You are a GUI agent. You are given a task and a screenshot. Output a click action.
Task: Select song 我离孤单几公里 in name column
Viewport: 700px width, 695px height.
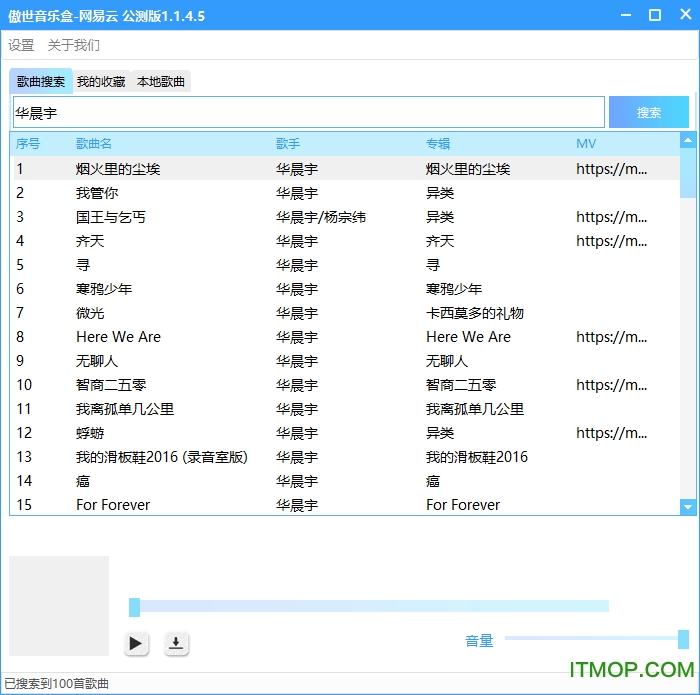click(x=125, y=409)
